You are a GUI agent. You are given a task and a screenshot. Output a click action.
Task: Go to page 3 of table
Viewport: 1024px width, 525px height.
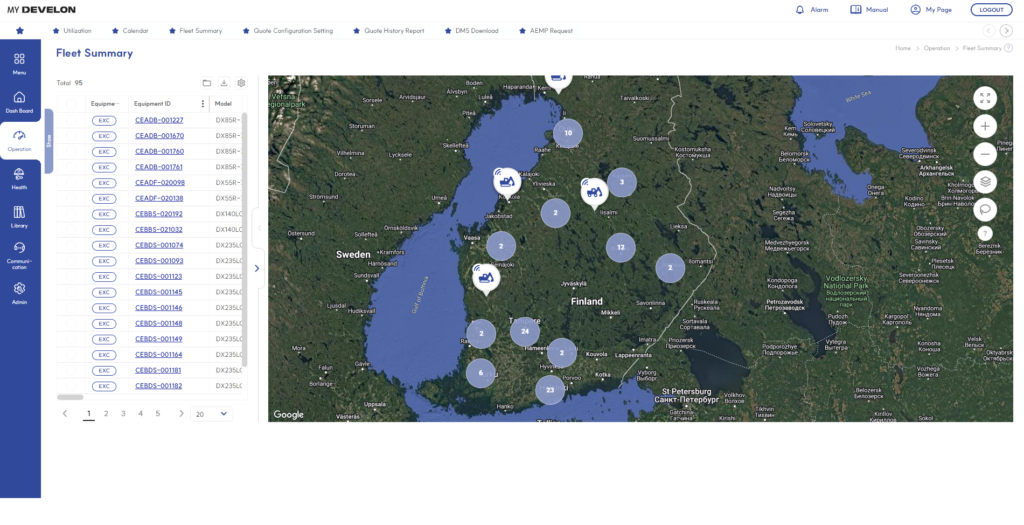pos(123,414)
